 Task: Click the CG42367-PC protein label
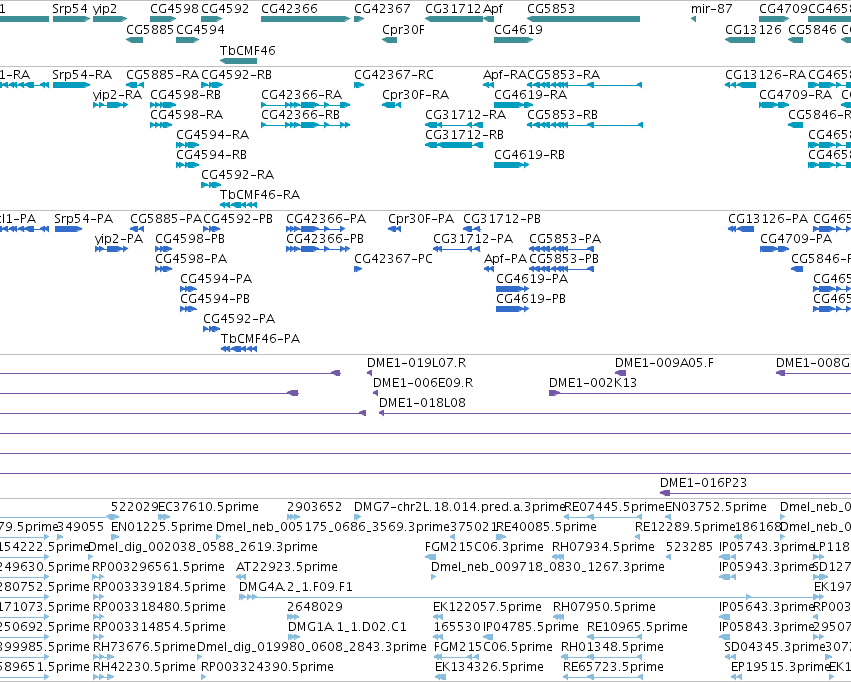393,259
